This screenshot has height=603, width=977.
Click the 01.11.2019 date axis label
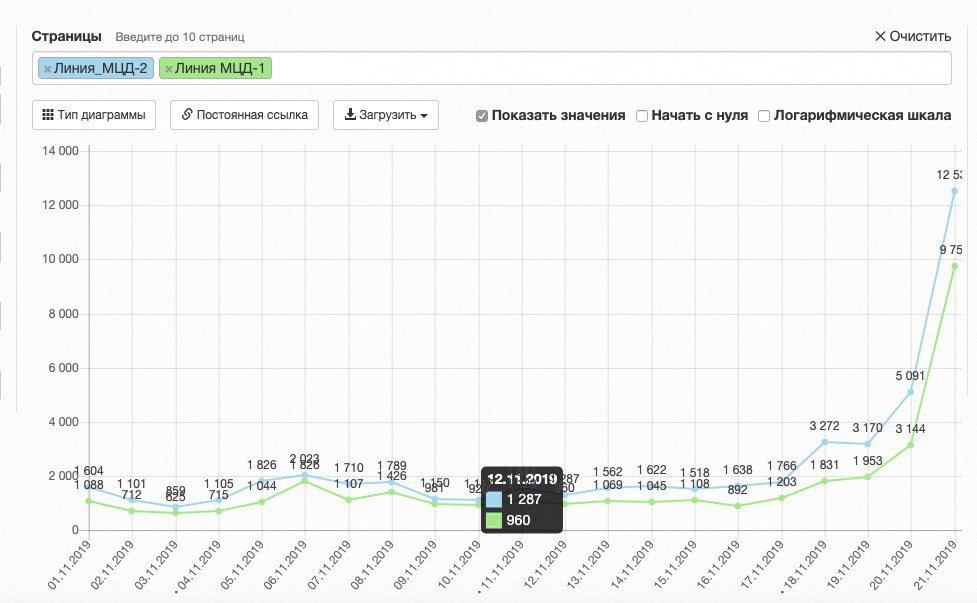click(x=70, y=565)
